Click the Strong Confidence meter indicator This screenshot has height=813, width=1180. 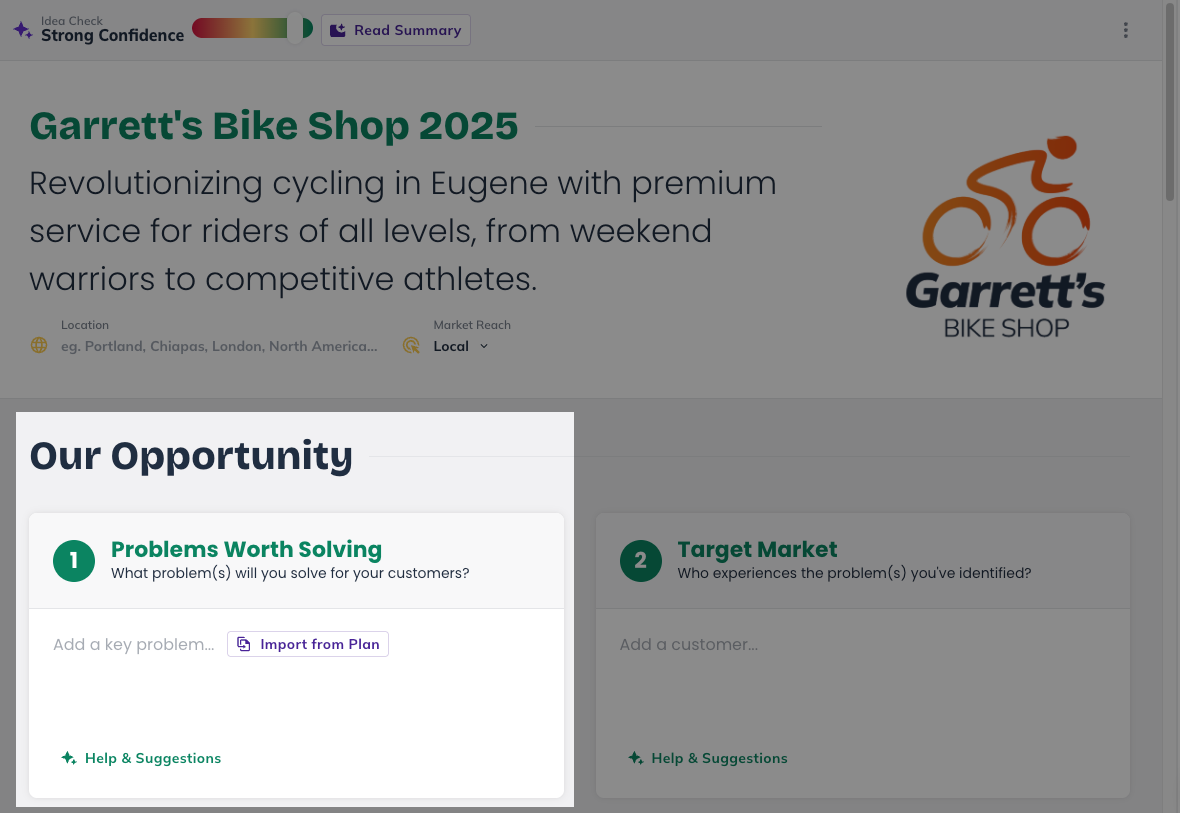[296, 28]
